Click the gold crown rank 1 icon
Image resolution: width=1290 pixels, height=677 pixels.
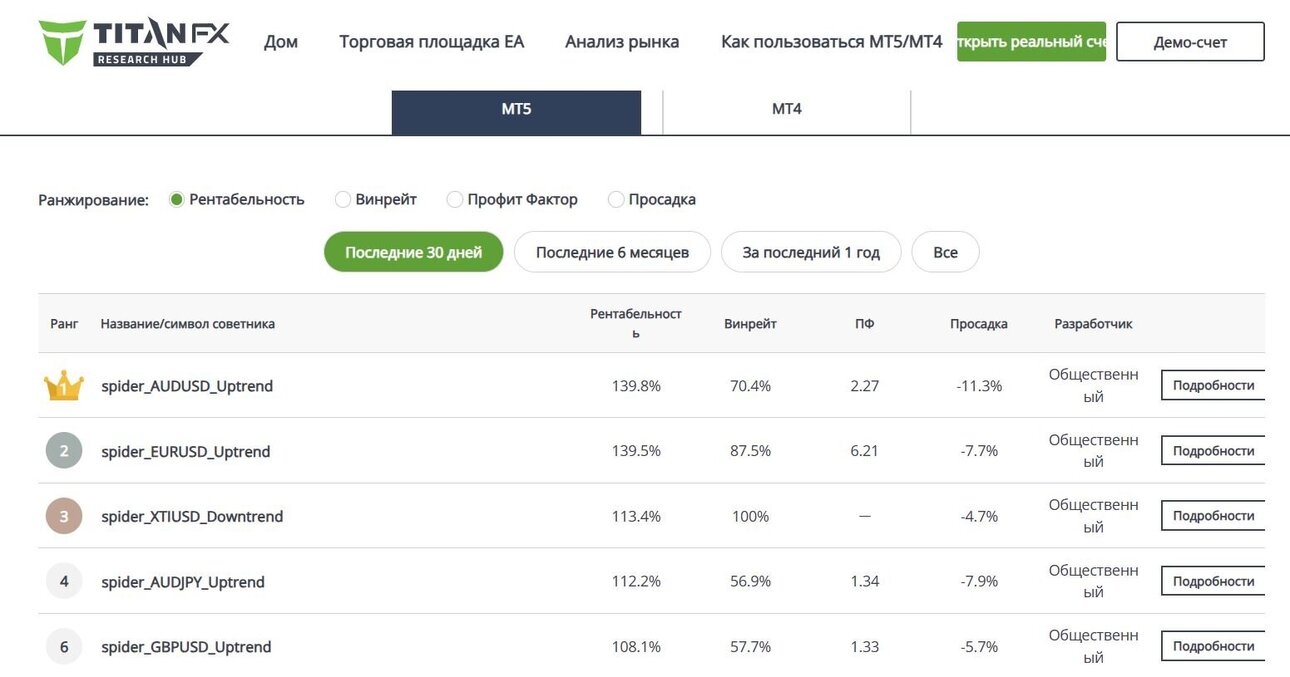(64, 386)
